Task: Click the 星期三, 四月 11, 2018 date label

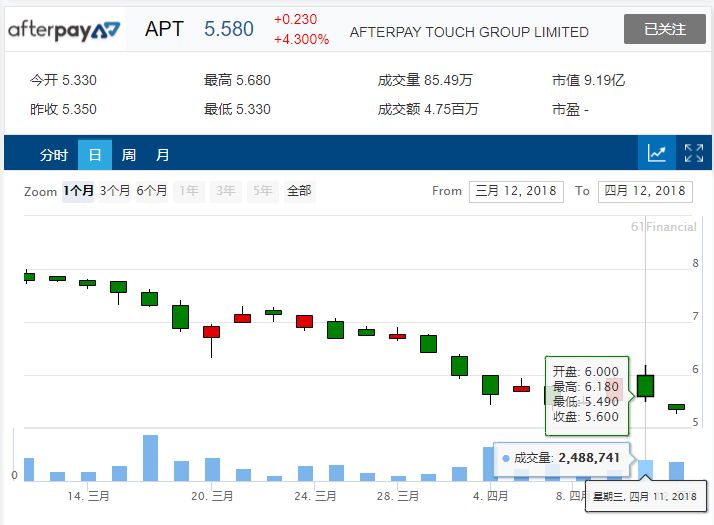Action: 645,496
